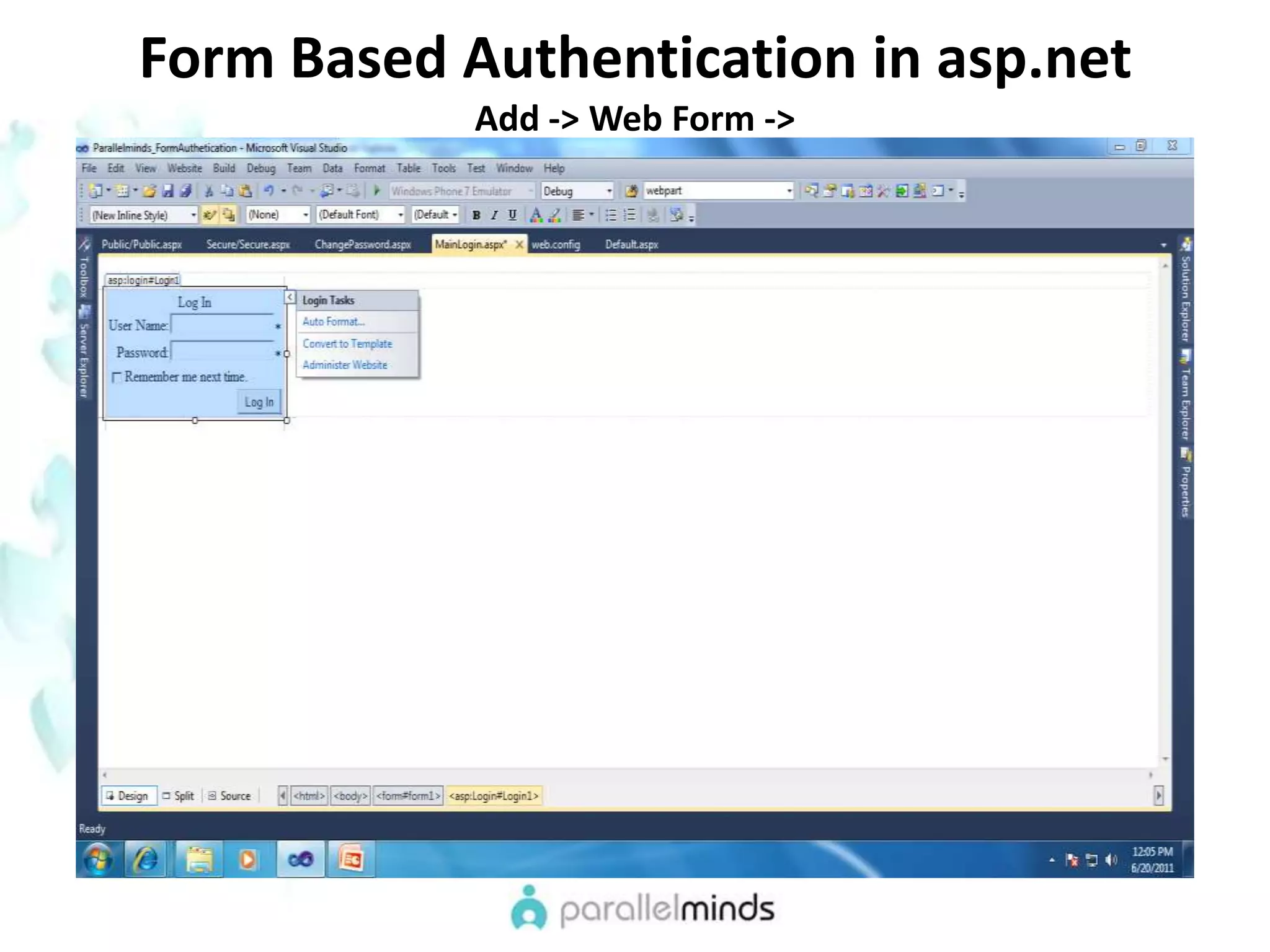Click the green Start Debugging arrow
Viewport: 1270px width, 952px height.
376,191
